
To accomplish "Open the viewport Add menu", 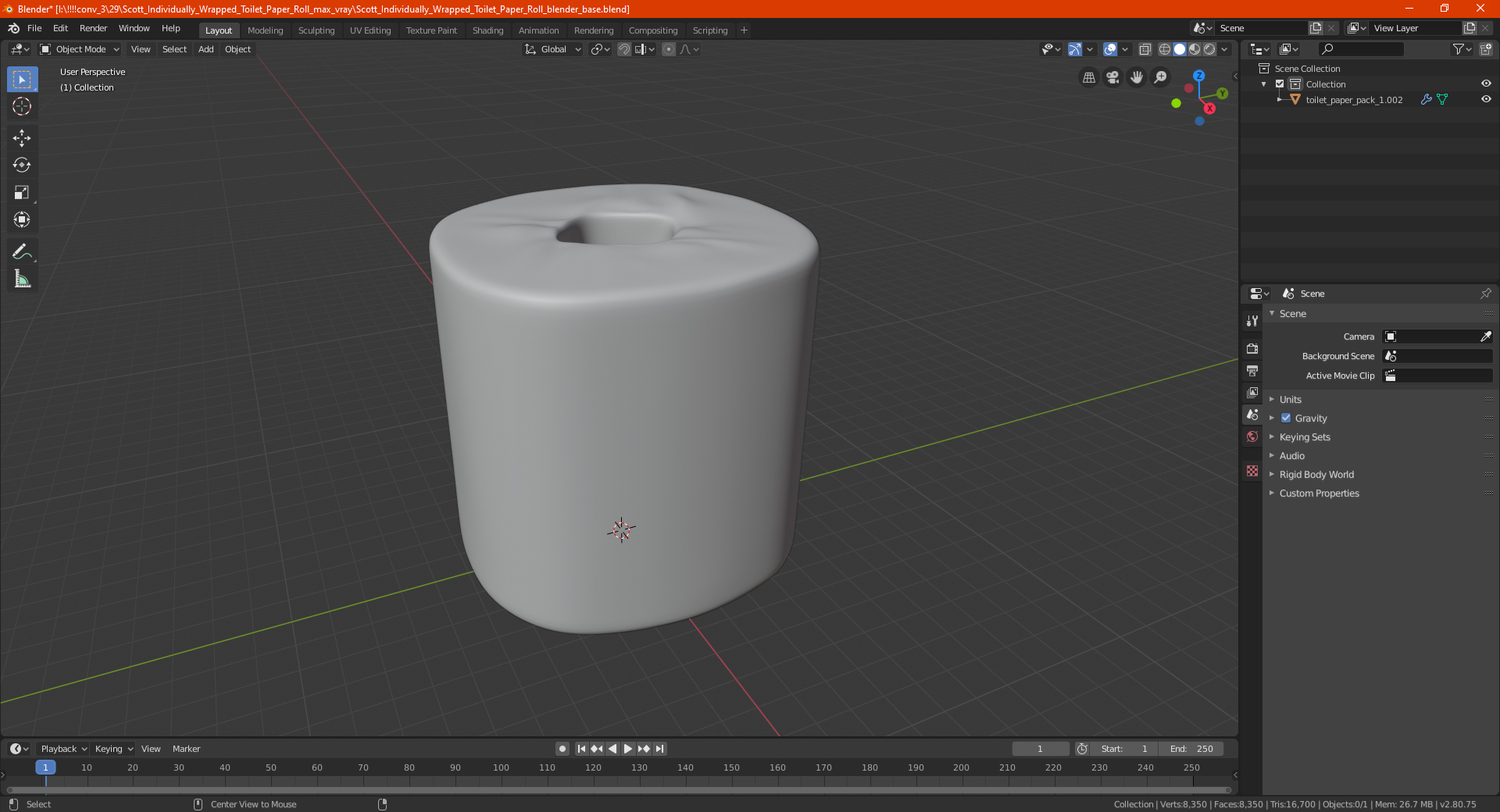I will click(206, 49).
